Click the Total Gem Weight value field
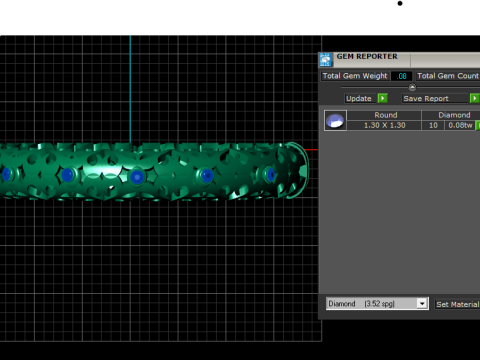This screenshot has height=360, width=480. pyautogui.click(x=402, y=76)
